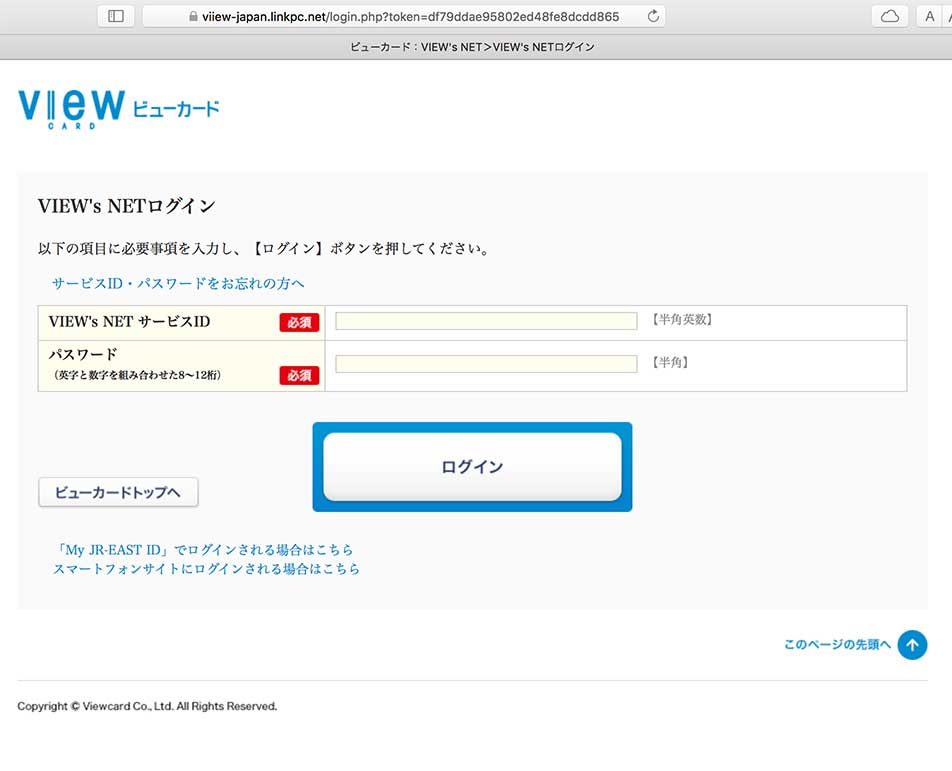This screenshot has width=952, height=771.
Task: Click the big ログイン button
Action: point(472,466)
